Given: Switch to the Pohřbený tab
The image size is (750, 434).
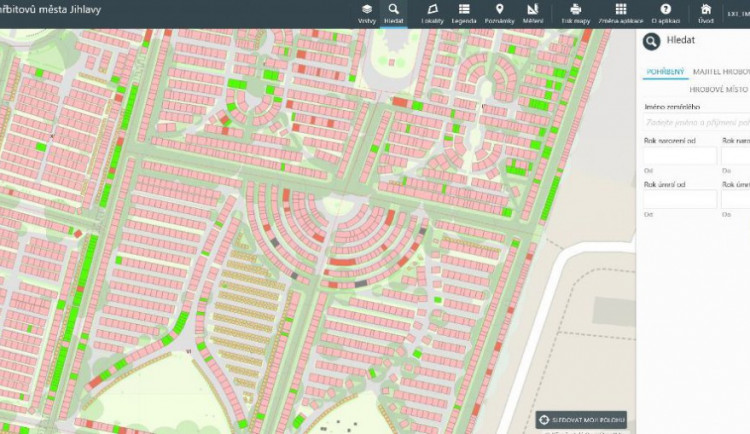Looking at the screenshot, I should click(x=665, y=72).
